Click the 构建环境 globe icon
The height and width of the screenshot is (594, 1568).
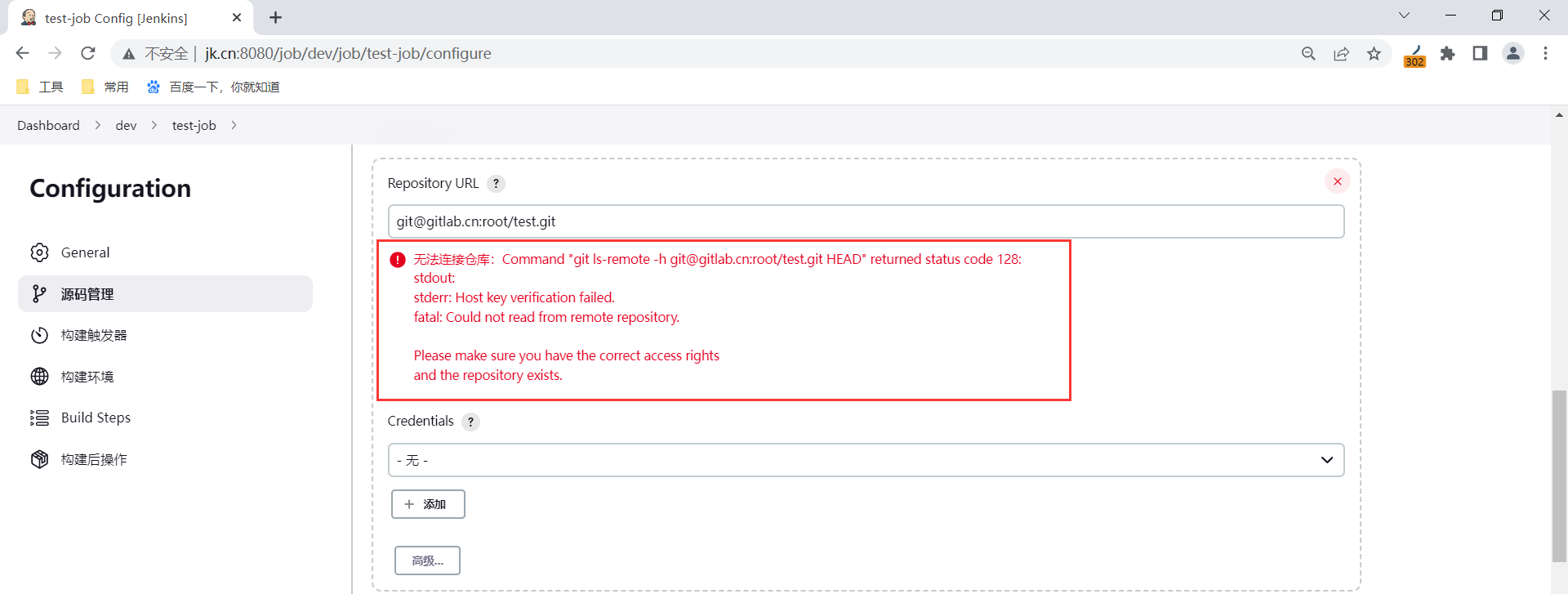point(39,377)
